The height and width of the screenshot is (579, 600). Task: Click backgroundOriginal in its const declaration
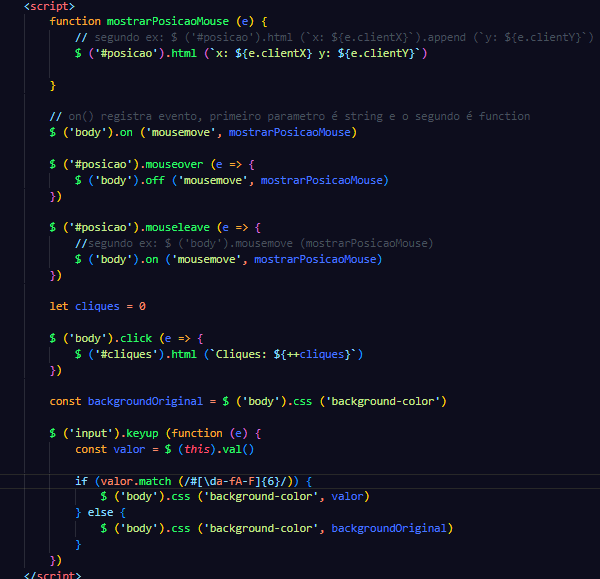coord(145,401)
